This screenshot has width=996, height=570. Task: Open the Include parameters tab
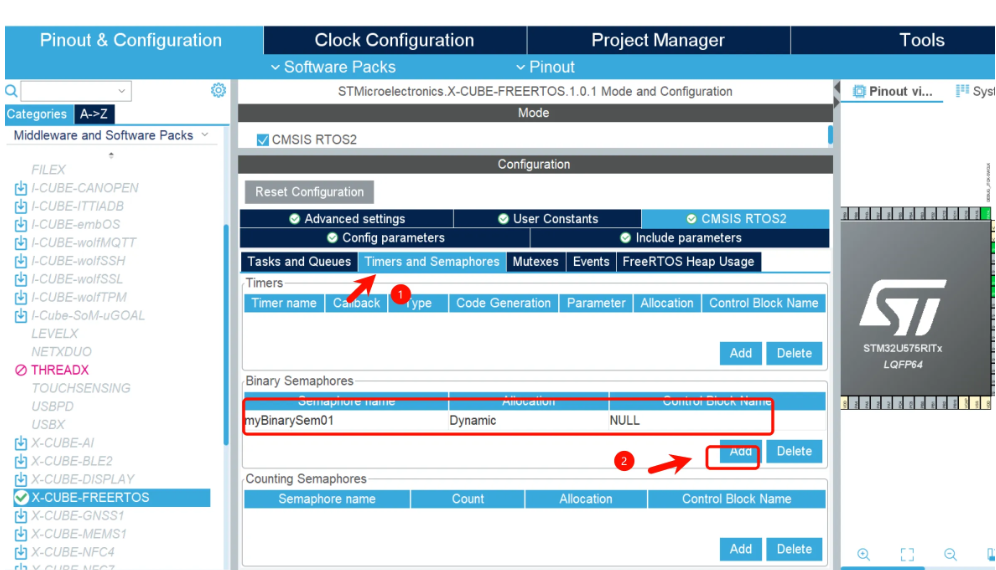point(680,238)
